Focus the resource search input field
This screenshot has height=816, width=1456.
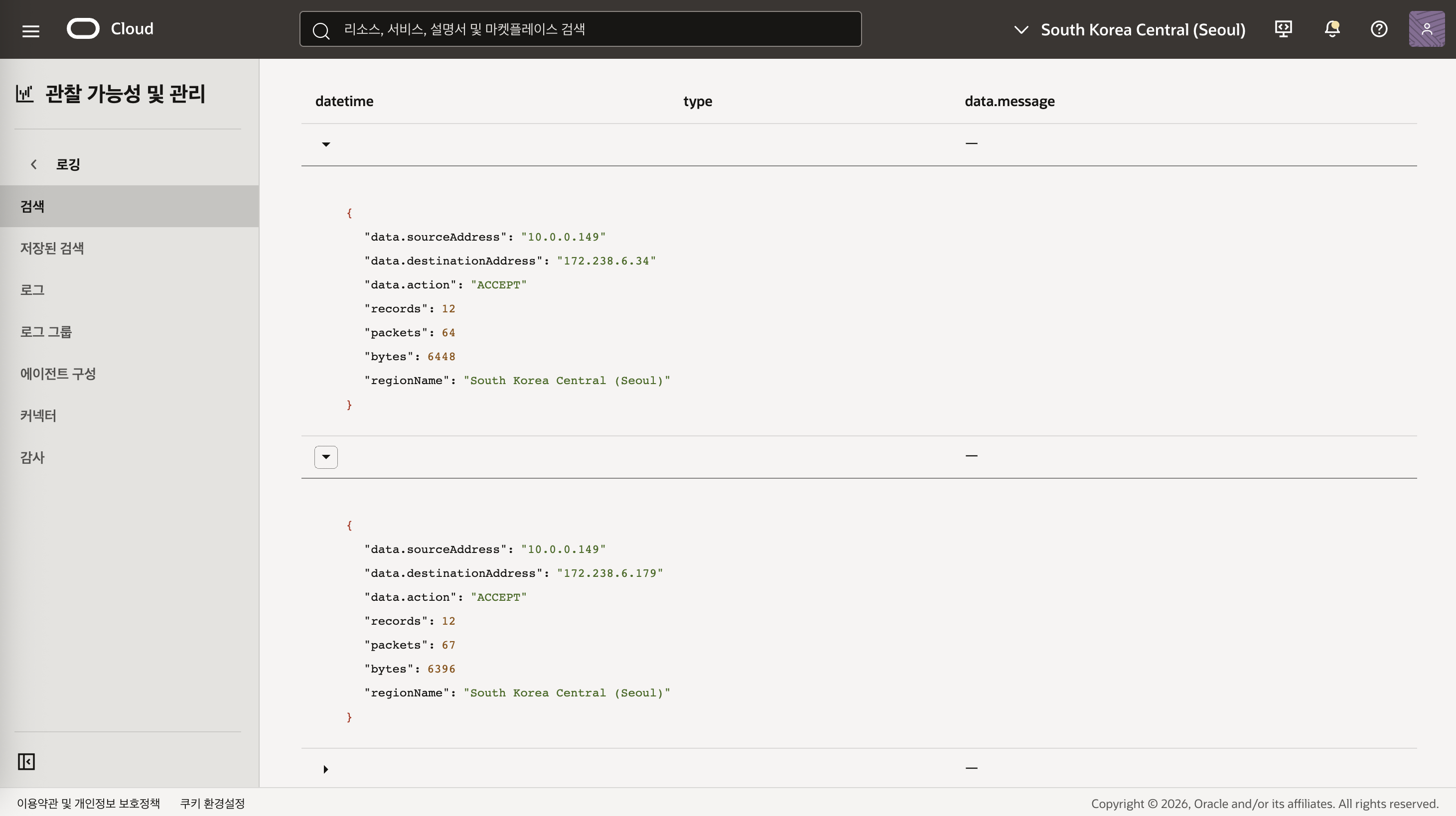(x=581, y=29)
